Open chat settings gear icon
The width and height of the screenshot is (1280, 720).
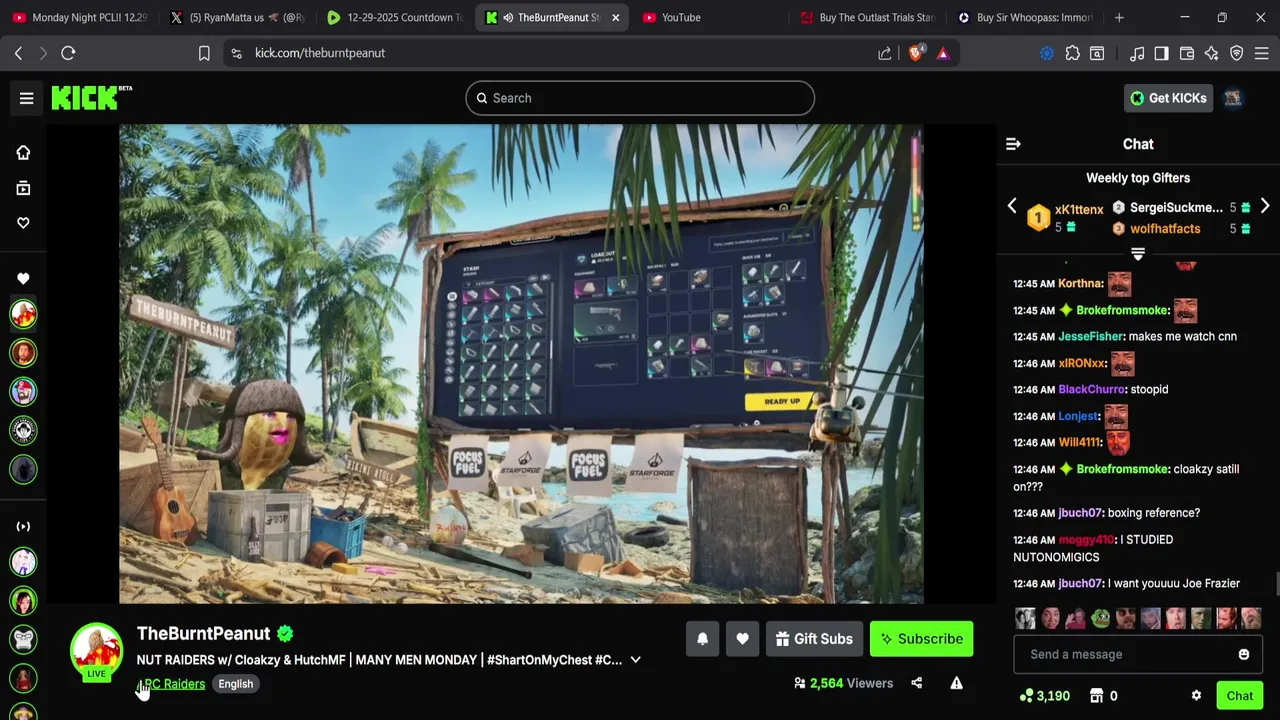point(1196,696)
